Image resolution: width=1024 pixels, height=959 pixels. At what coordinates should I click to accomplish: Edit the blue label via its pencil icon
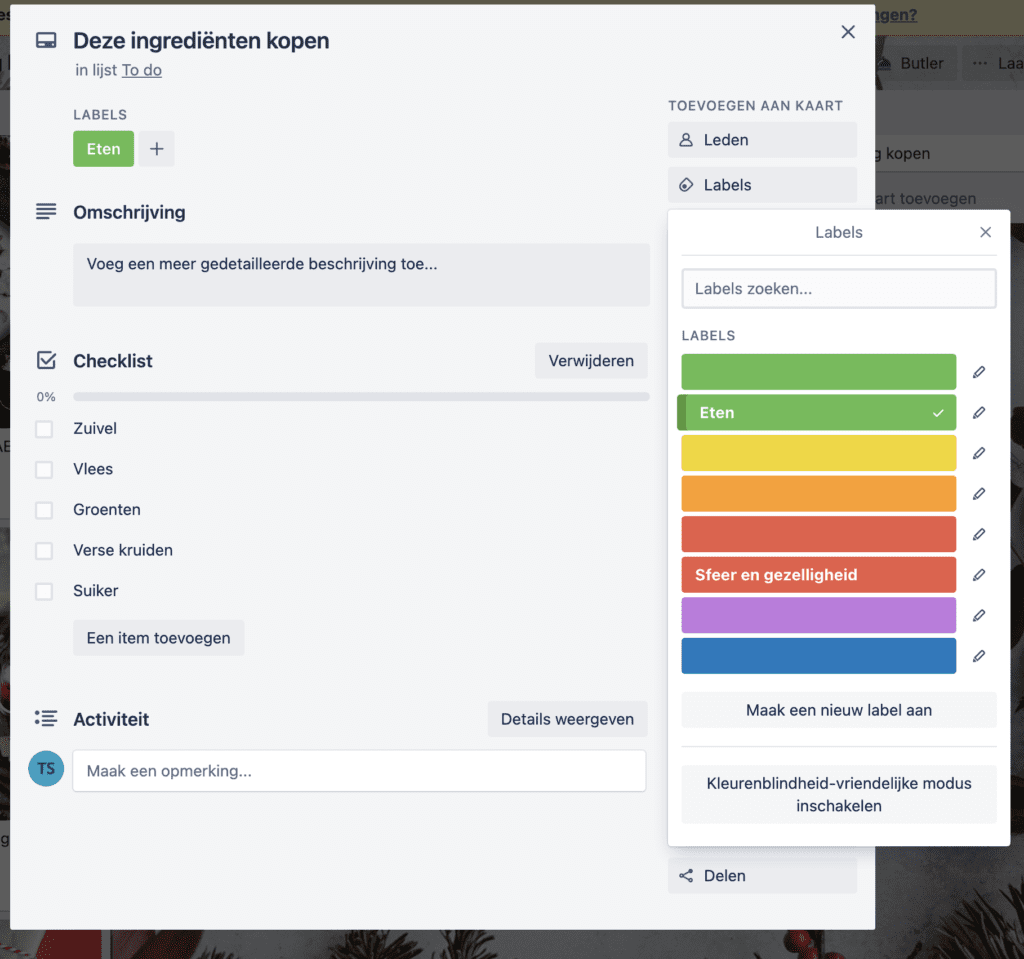pyautogui.click(x=978, y=656)
